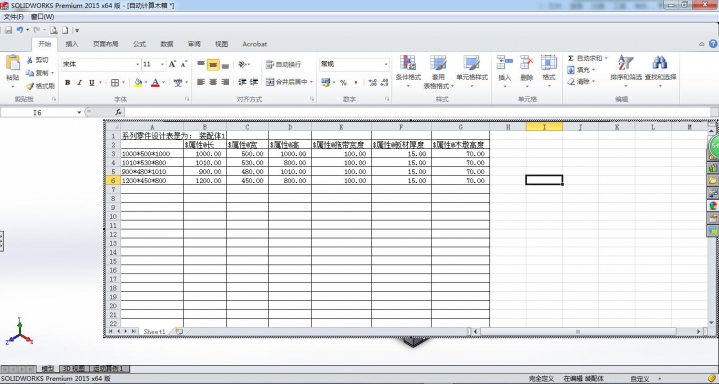Open the 文件(F) menu
The height and width of the screenshot is (384, 719).
[13, 17]
